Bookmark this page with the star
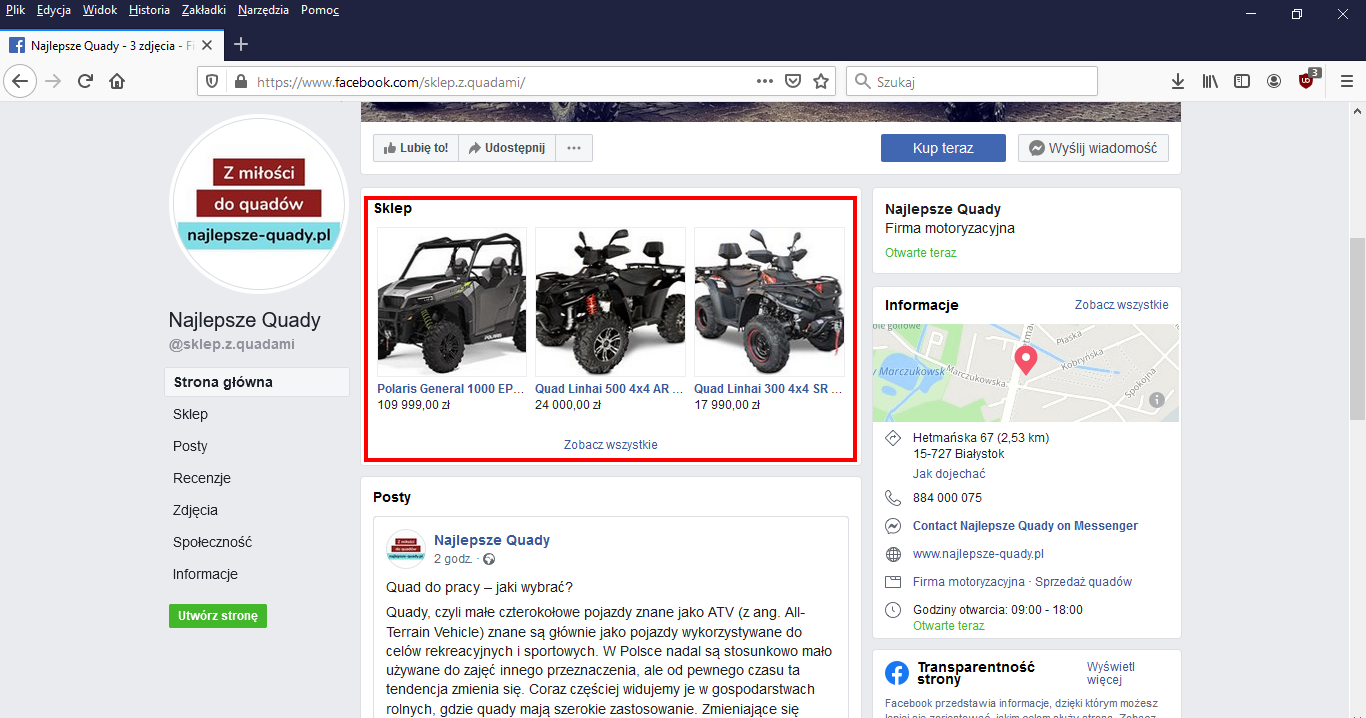 (x=821, y=81)
